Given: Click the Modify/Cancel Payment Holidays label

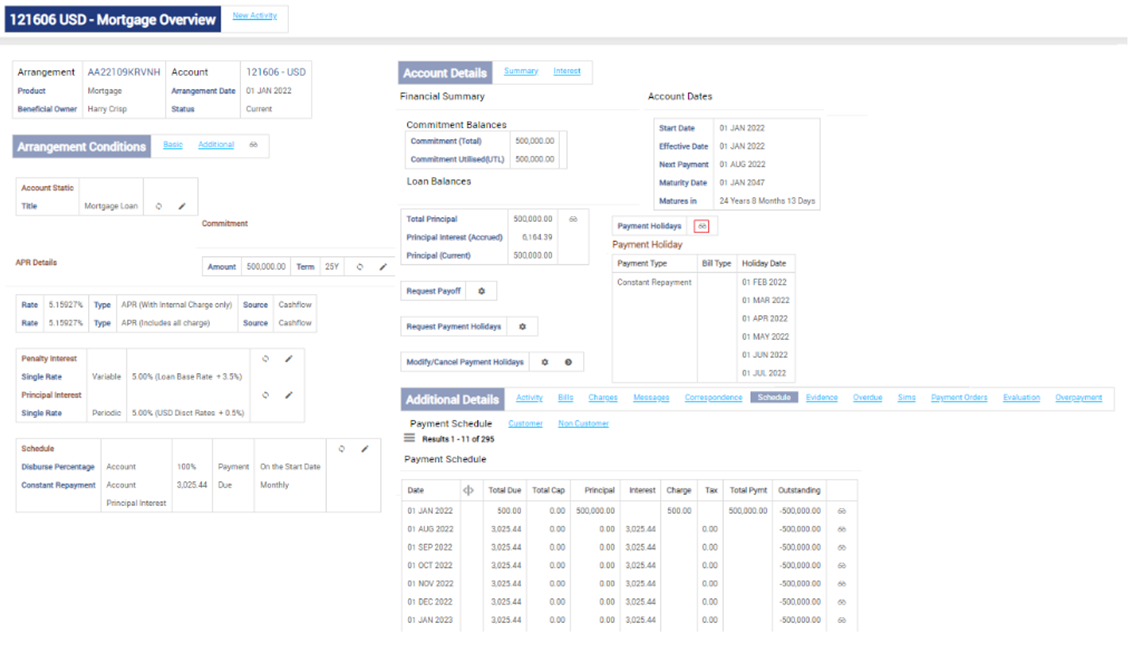Looking at the screenshot, I should click(x=465, y=362).
